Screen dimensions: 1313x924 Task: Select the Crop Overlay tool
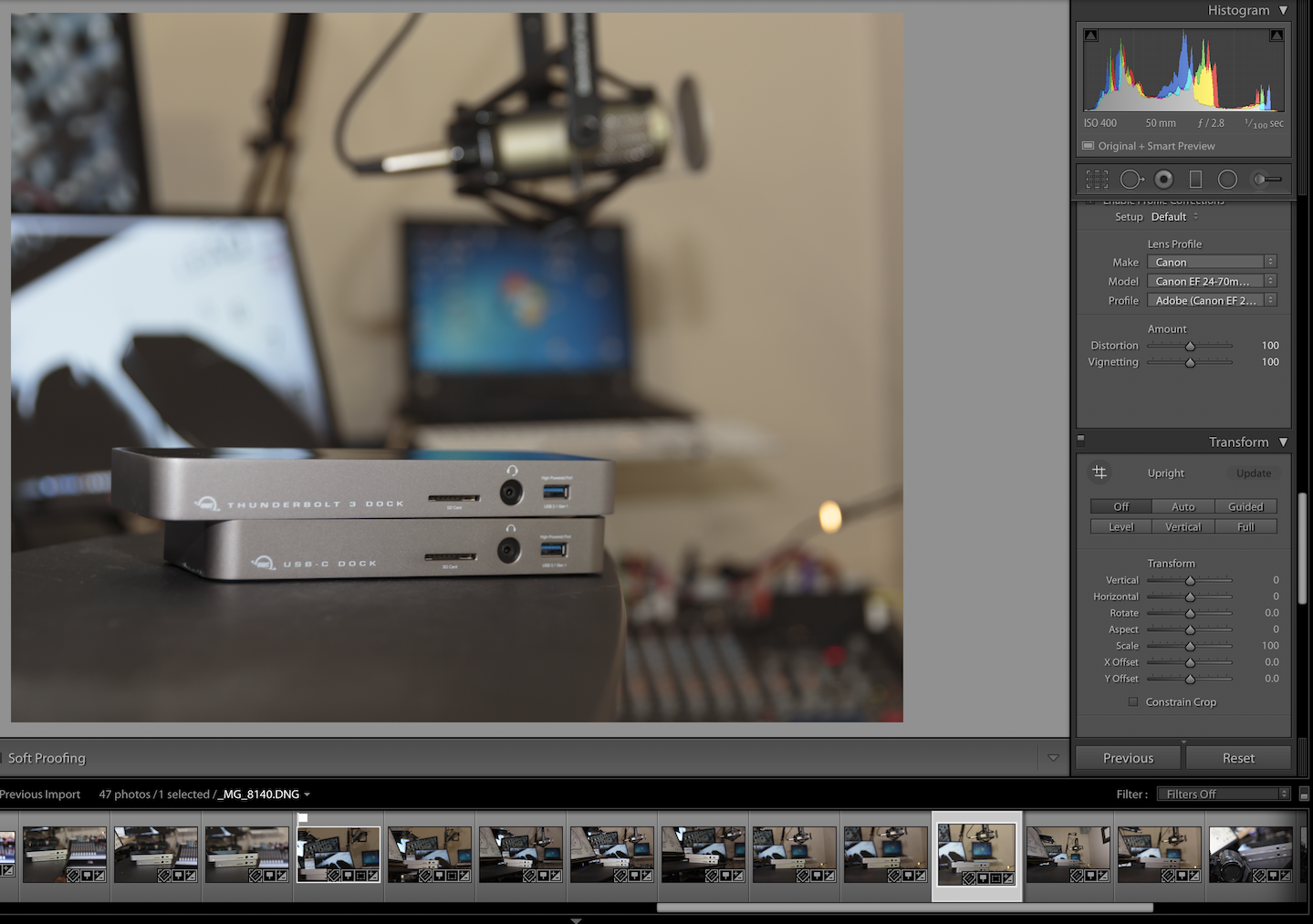tap(1097, 180)
